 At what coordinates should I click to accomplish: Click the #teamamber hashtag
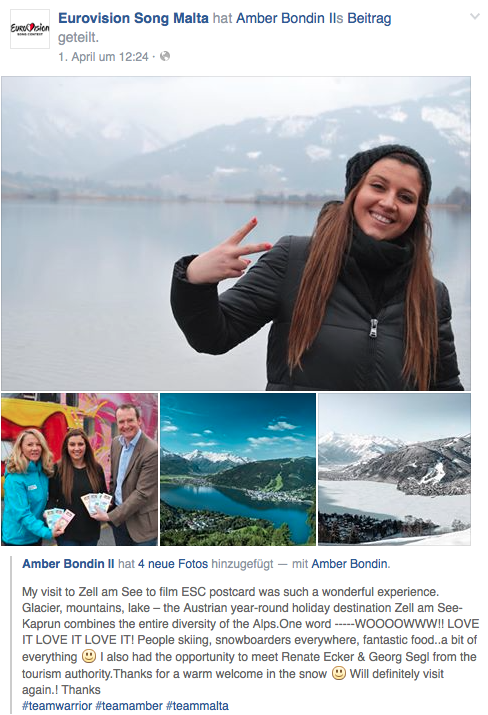[x=129, y=706]
